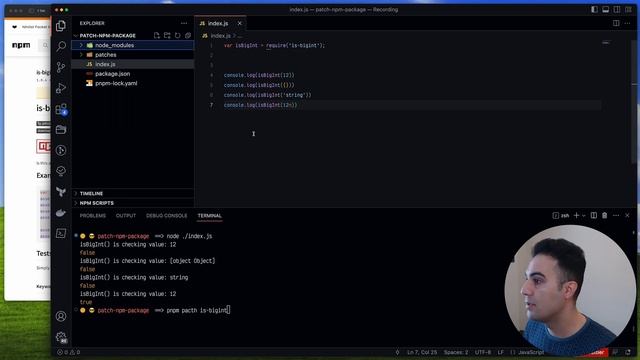The height and width of the screenshot is (360, 640).
Task: Toggle secondary side bar visibility
Action: click(617, 9)
